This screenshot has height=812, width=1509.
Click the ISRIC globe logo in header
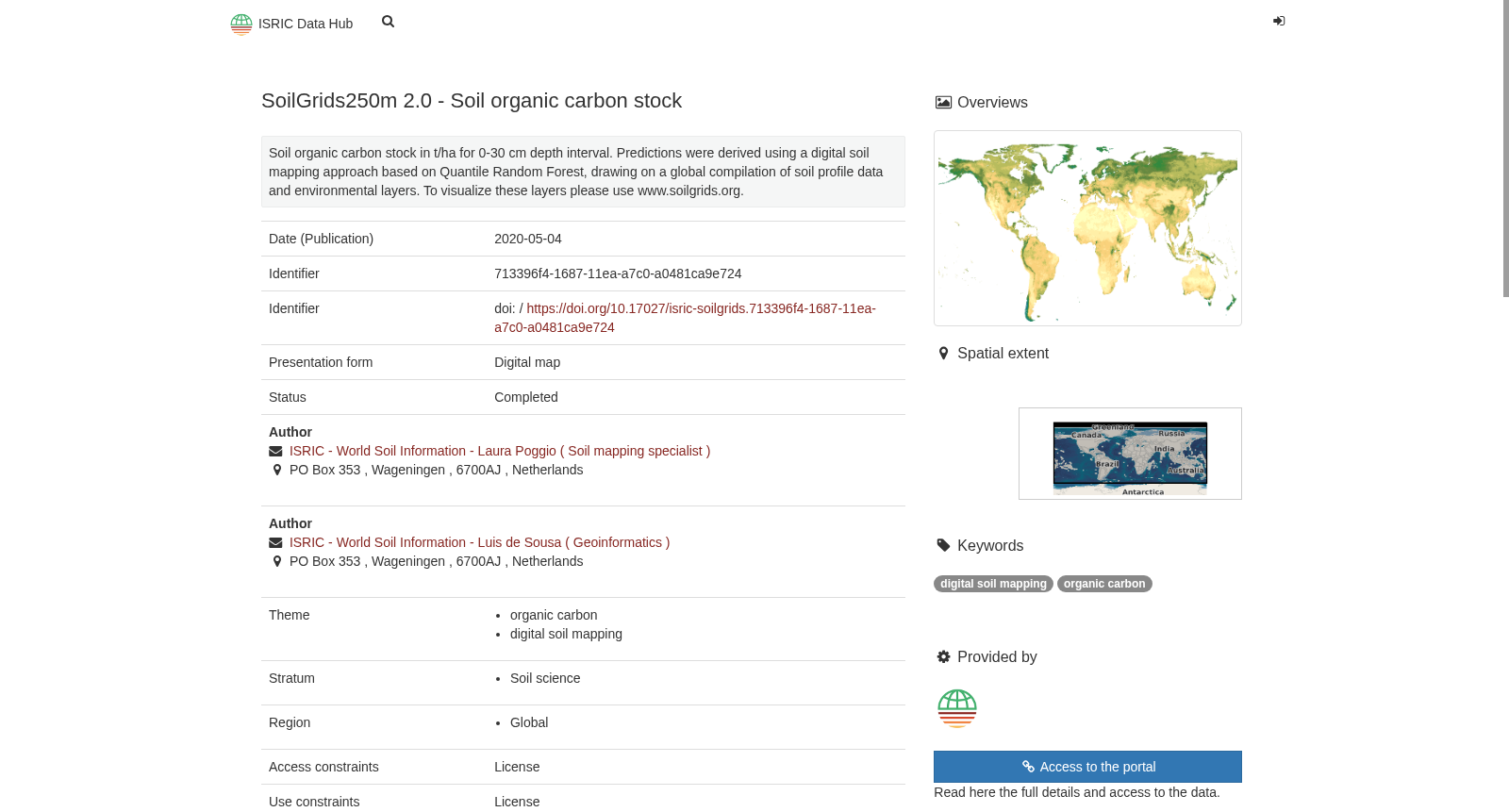pos(241,24)
